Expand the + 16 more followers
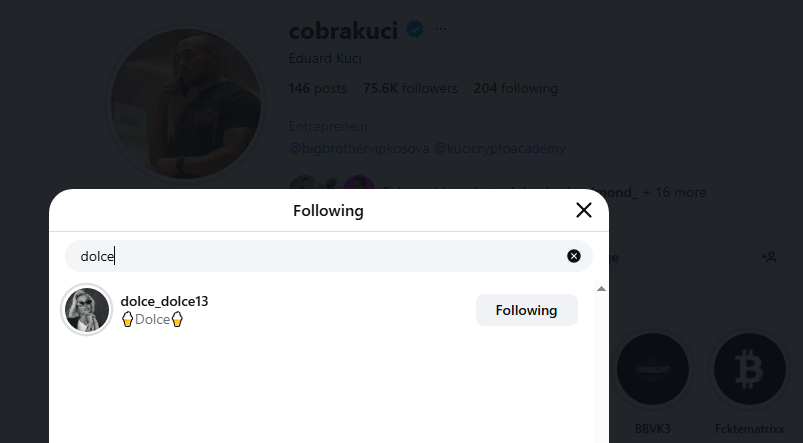Screen dimensions: 803x443 (674, 192)
